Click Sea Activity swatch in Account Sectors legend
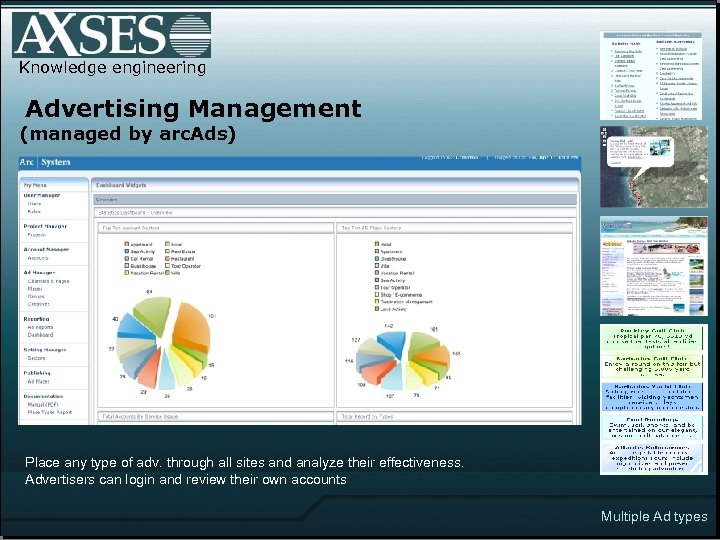Screen dimensions: 720x540 click(x=127, y=252)
